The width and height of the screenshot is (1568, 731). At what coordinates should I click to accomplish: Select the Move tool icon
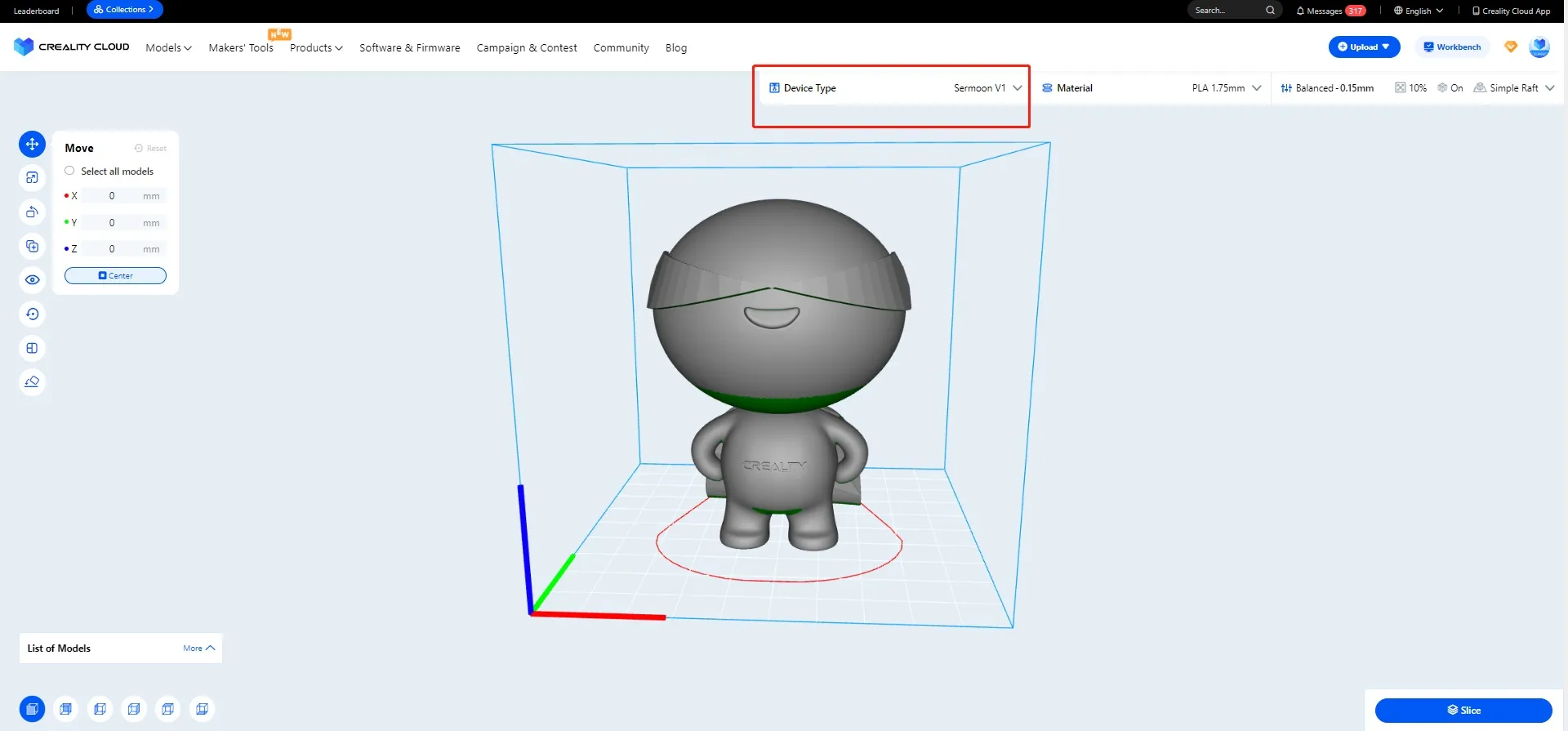(x=32, y=145)
